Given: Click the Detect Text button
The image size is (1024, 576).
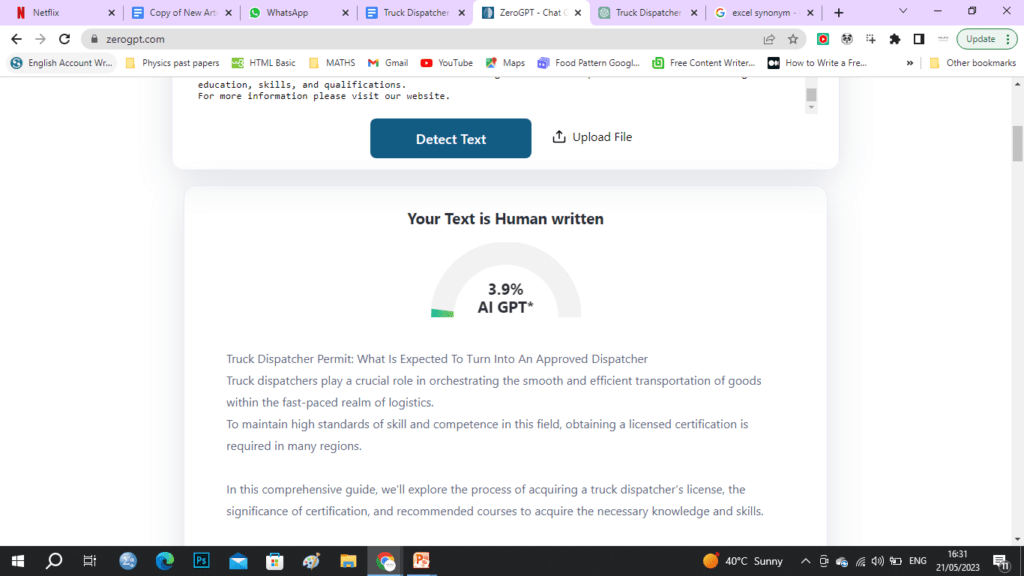Looking at the screenshot, I should point(451,138).
